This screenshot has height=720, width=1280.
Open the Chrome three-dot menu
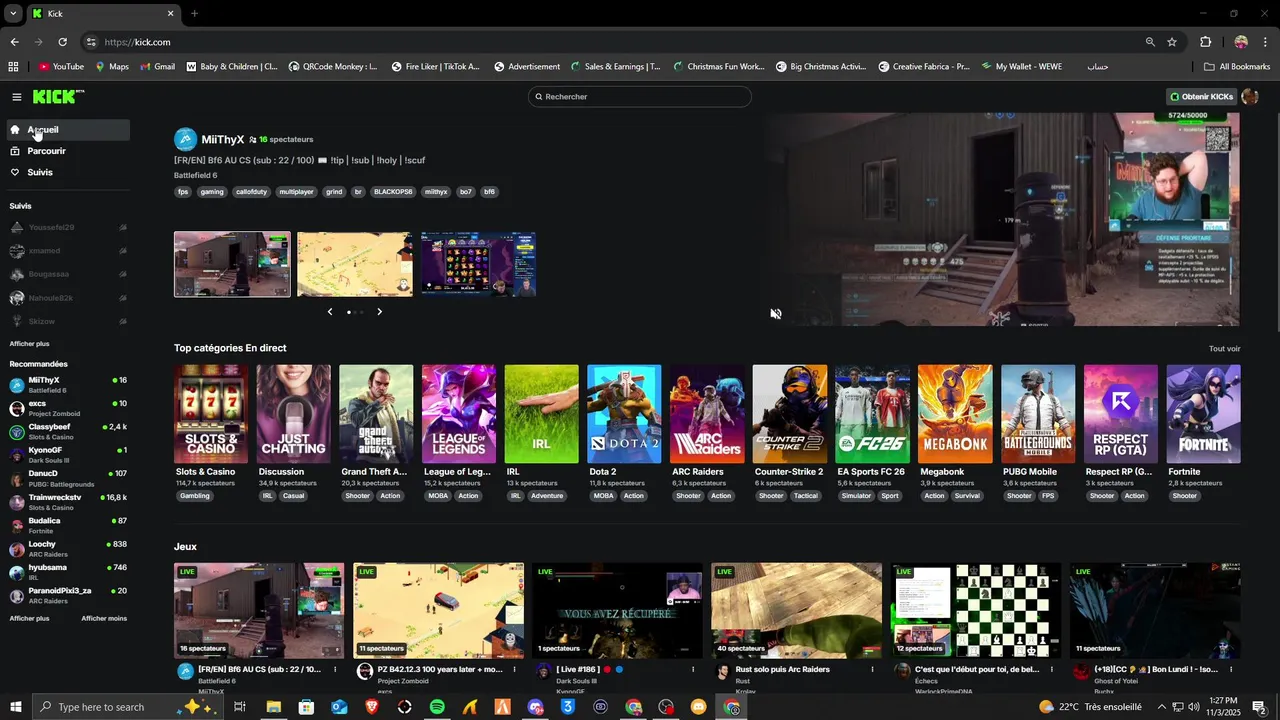(1264, 42)
